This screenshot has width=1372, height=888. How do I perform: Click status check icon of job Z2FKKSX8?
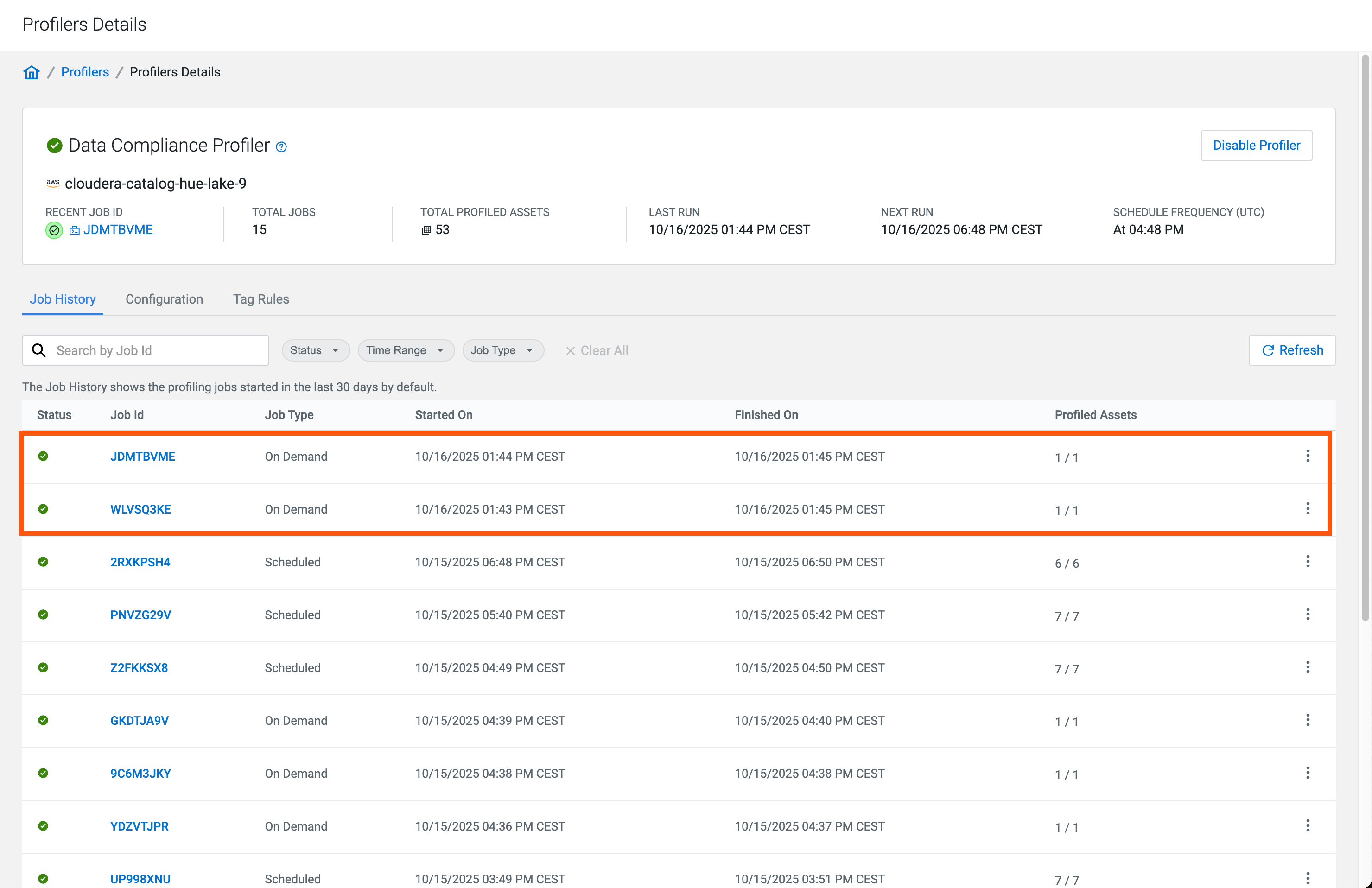point(43,667)
